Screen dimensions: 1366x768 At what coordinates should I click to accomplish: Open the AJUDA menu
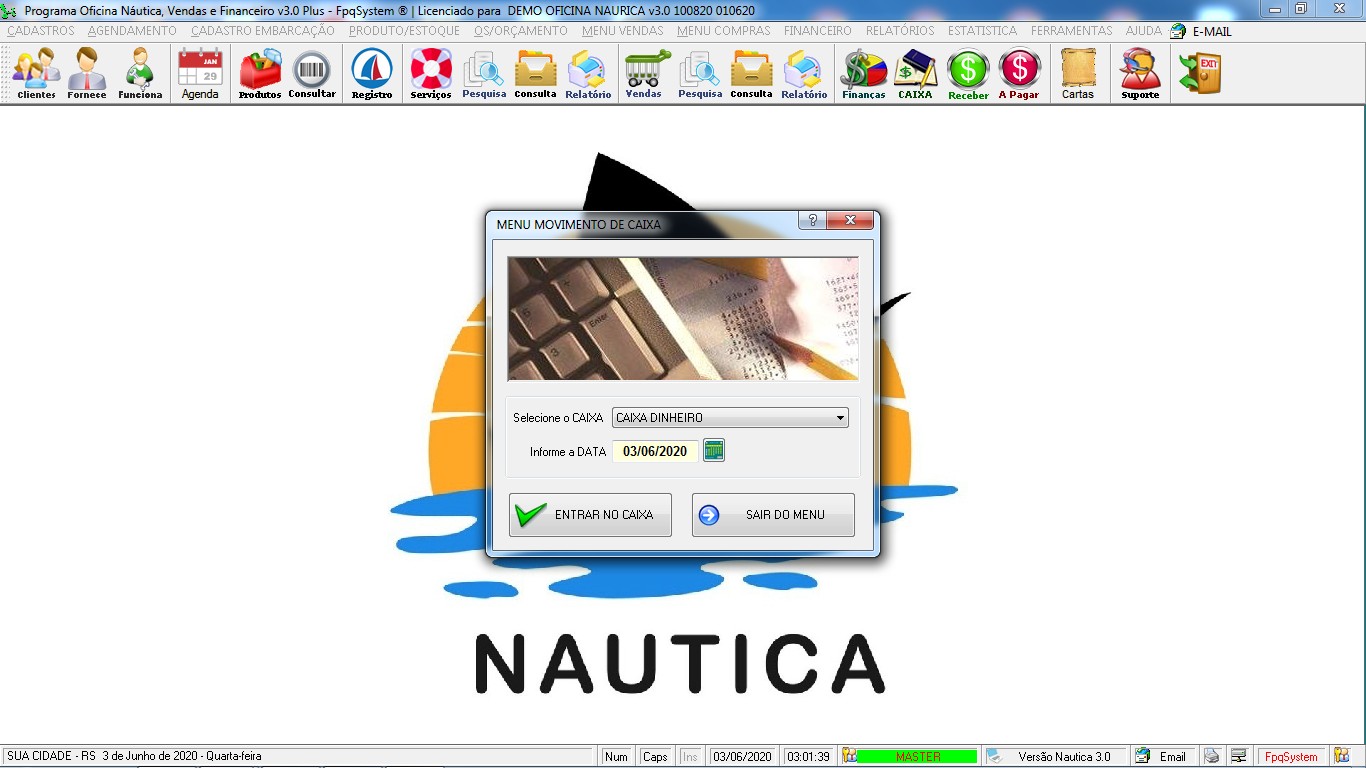(x=1144, y=31)
